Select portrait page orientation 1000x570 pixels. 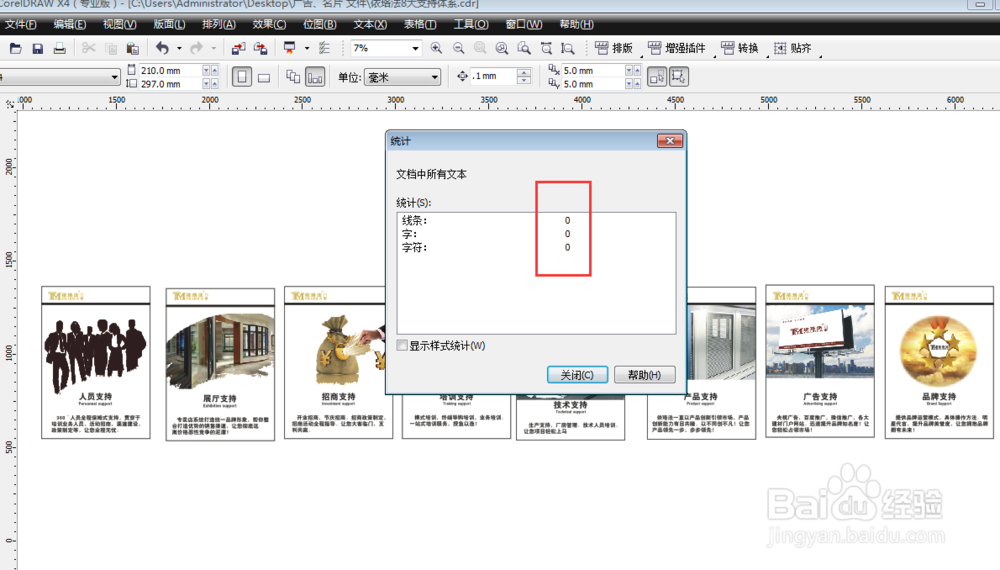pyautogui.click(x=242, y=77)
